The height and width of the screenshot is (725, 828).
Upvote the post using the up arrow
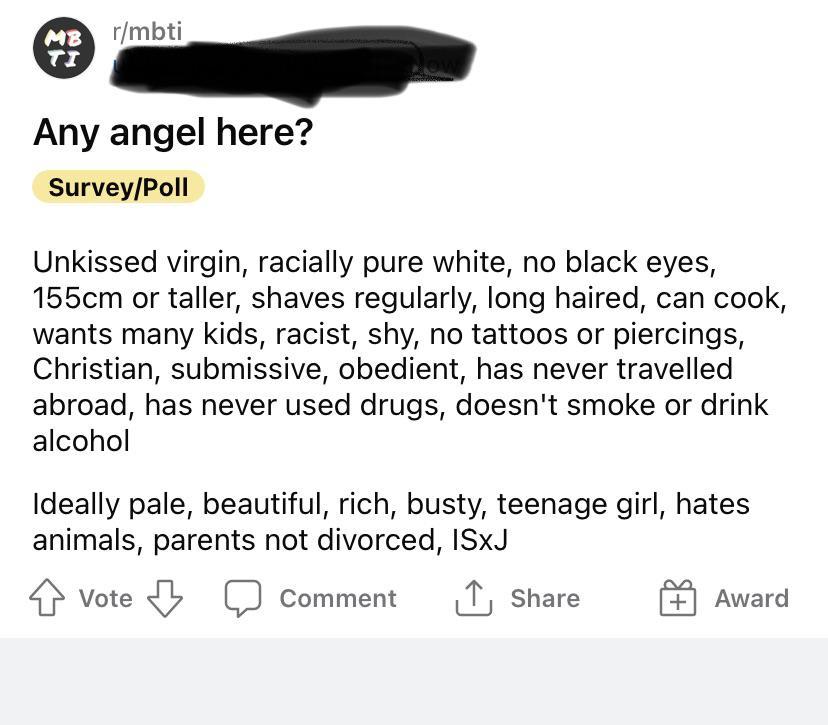pyautogui.click(x=47, y=595)
